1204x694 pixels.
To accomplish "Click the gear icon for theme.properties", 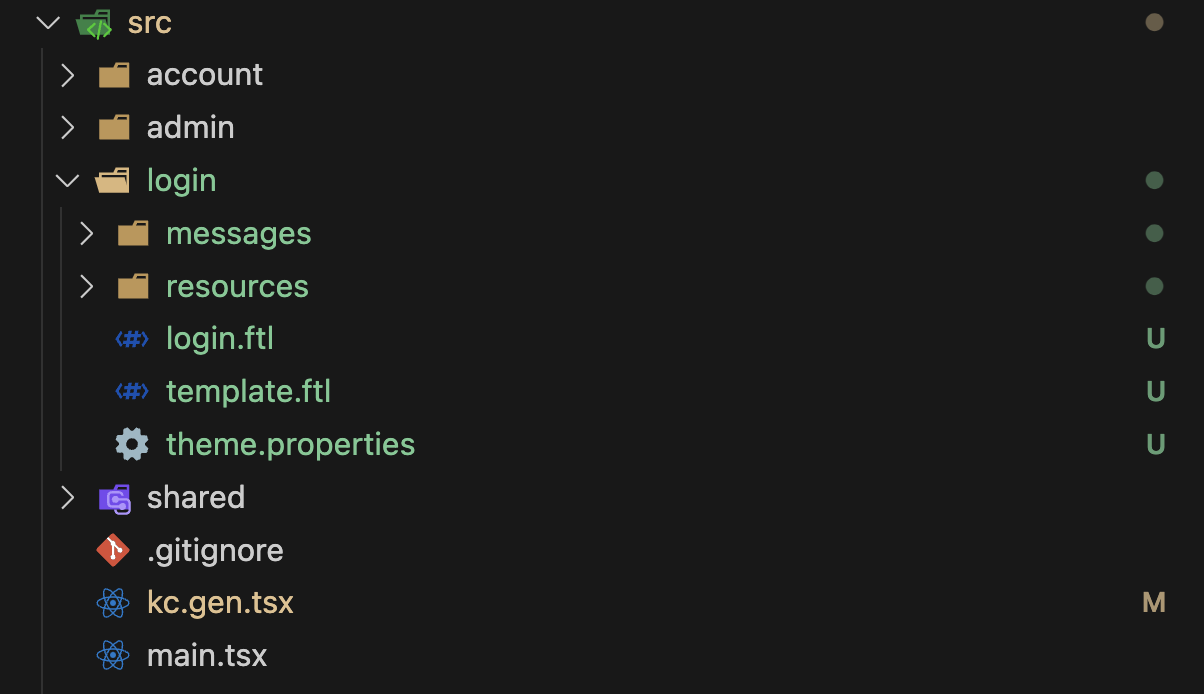I will [x=131, y=443].
